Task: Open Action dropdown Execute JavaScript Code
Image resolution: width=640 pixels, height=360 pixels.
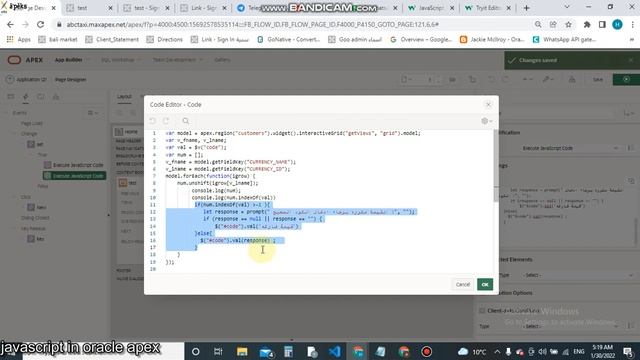Action: point(570,148)
